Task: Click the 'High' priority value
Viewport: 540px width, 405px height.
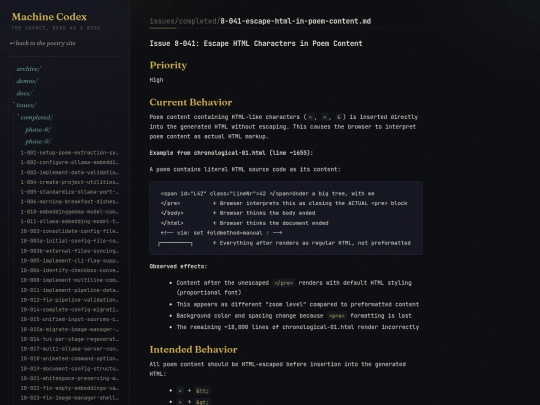Action: 156,80
